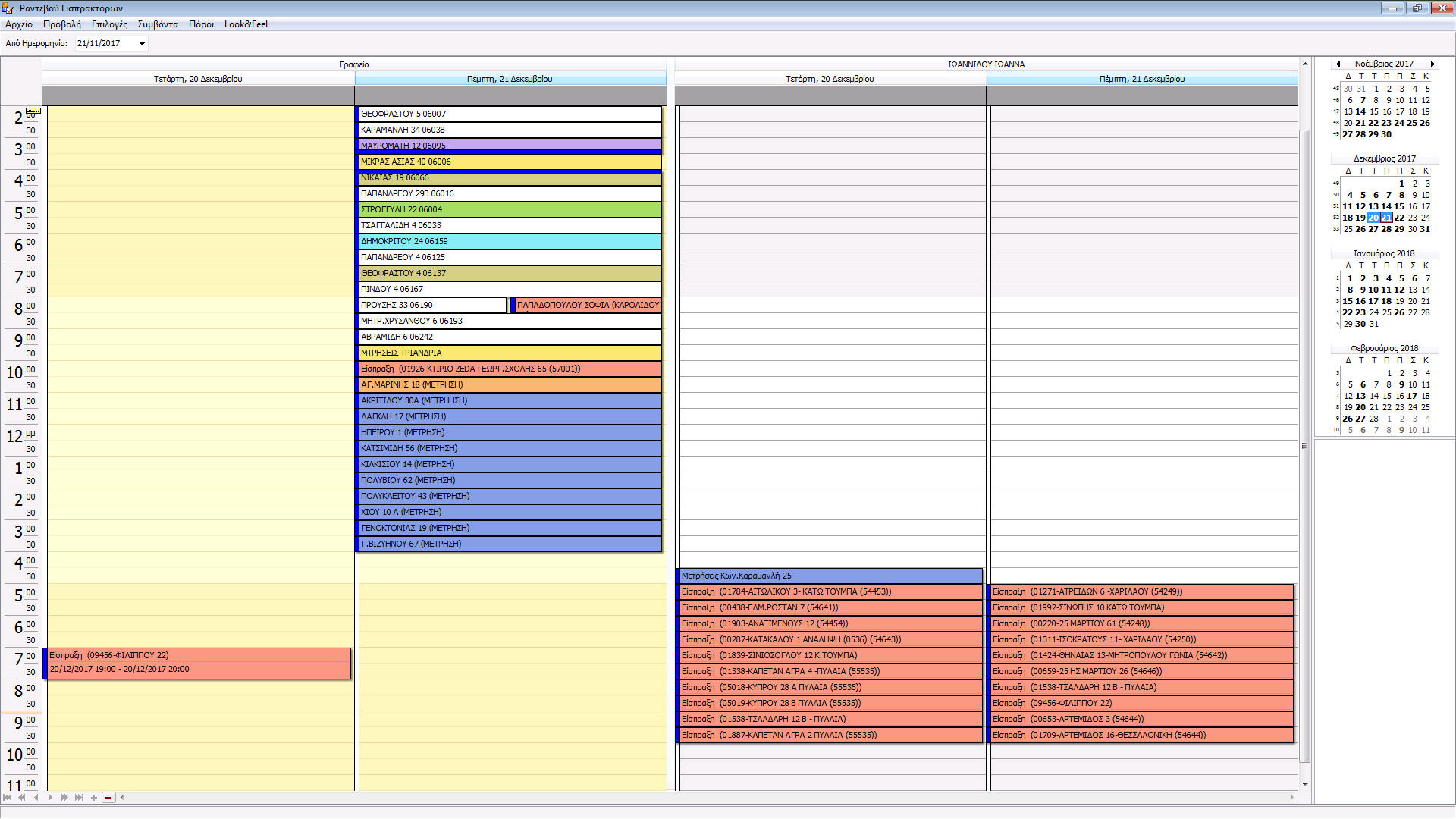Select the Είσπραξη 01709-ΑΡΤΕΜΙΔΟΣ 16 appointment
This screenshot has height=819, width=1456.
click(1141, 735)
